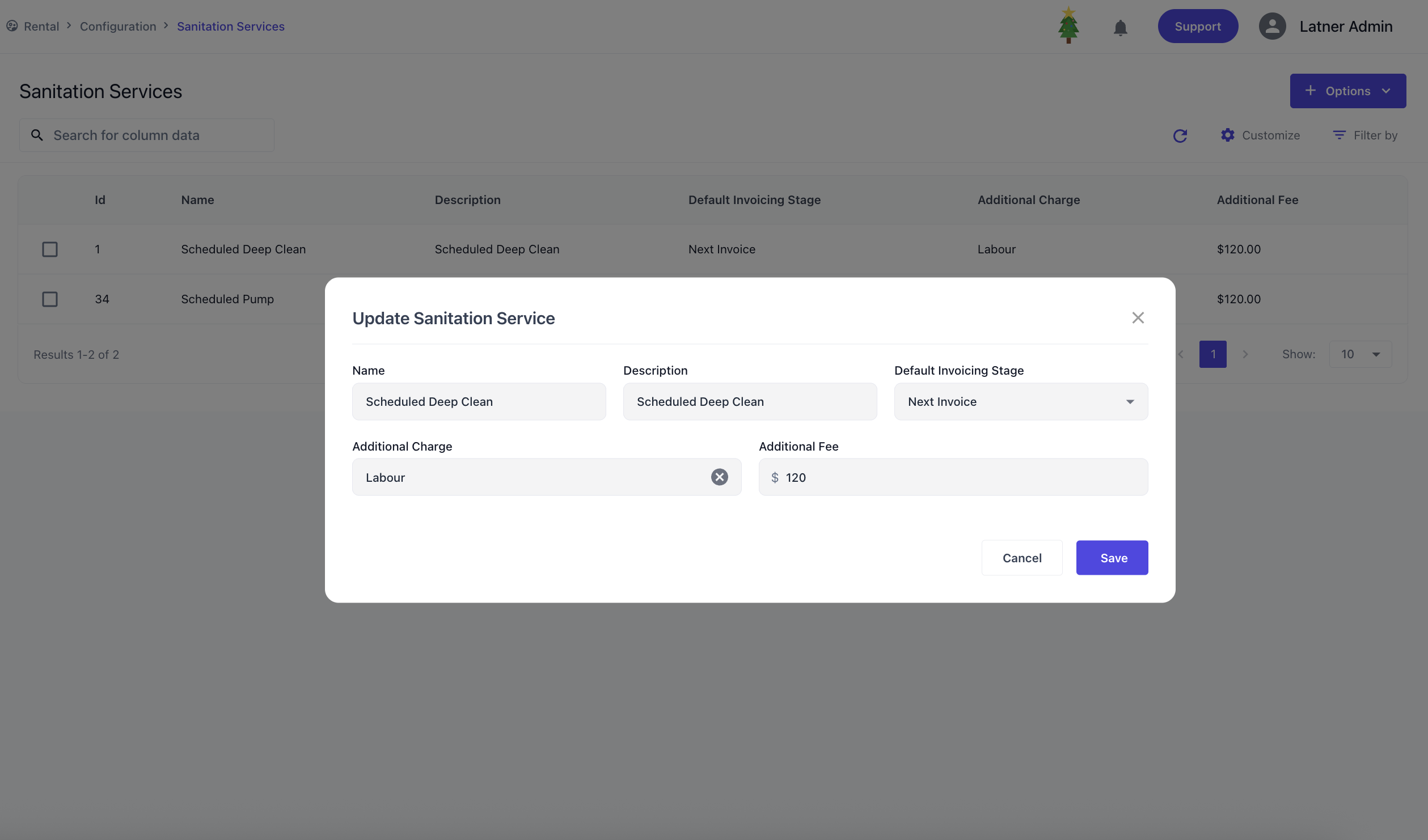This screenshot has width=1428, height=840.
Task: Click the Filter by icon
Action: pyautogui.click(x=1339, y=135)
